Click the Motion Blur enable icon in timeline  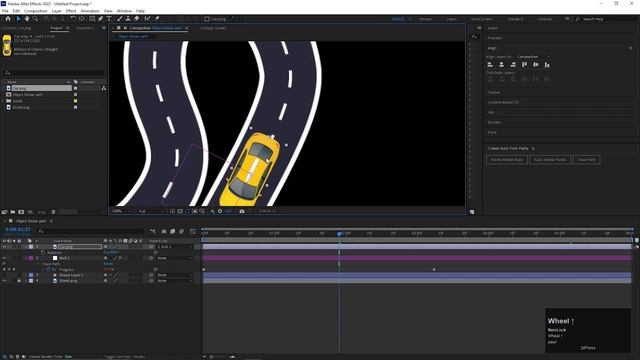tap(181, 231)
